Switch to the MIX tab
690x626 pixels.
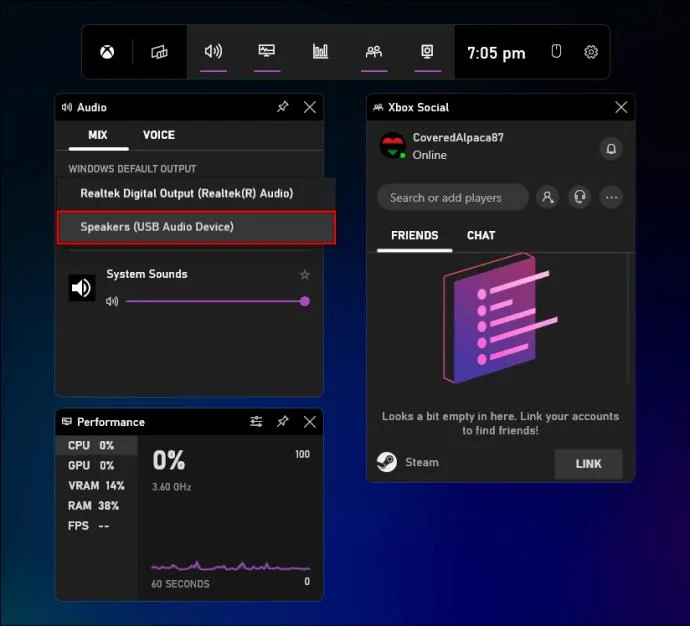coord(98,135)
